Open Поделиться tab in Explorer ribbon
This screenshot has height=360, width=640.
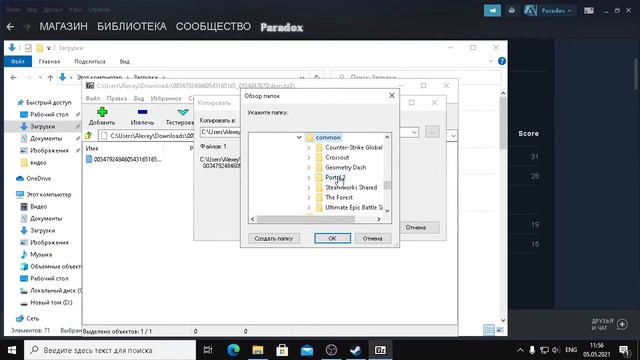[90, 62]
